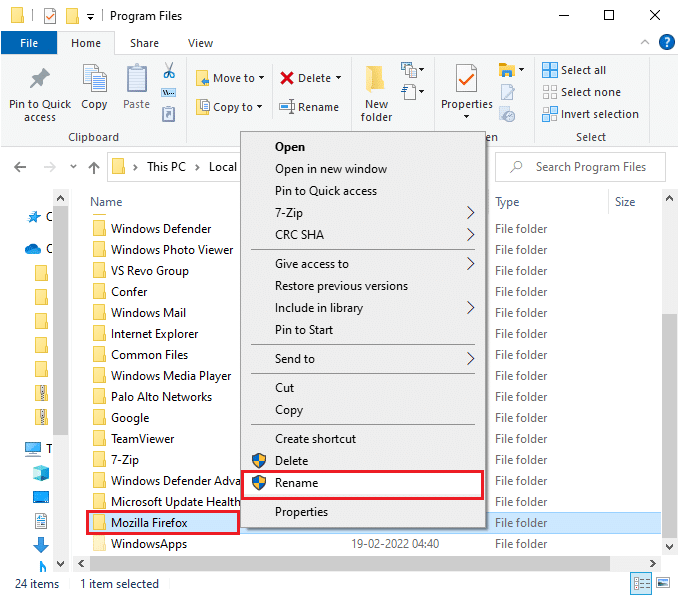Open the Move to dropdown

230,78
